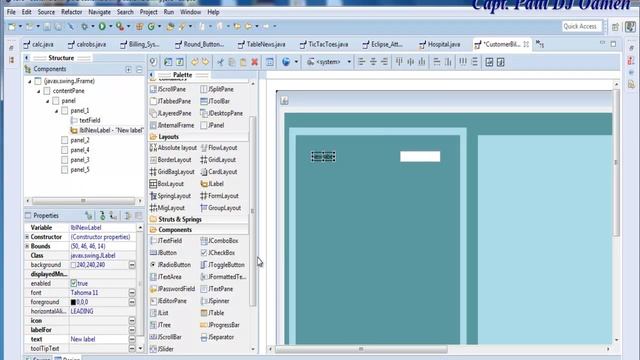The height and width of the screenshot is (360, 640).
Task: Click the Cut scissors icon
Action: coord(220,62)
